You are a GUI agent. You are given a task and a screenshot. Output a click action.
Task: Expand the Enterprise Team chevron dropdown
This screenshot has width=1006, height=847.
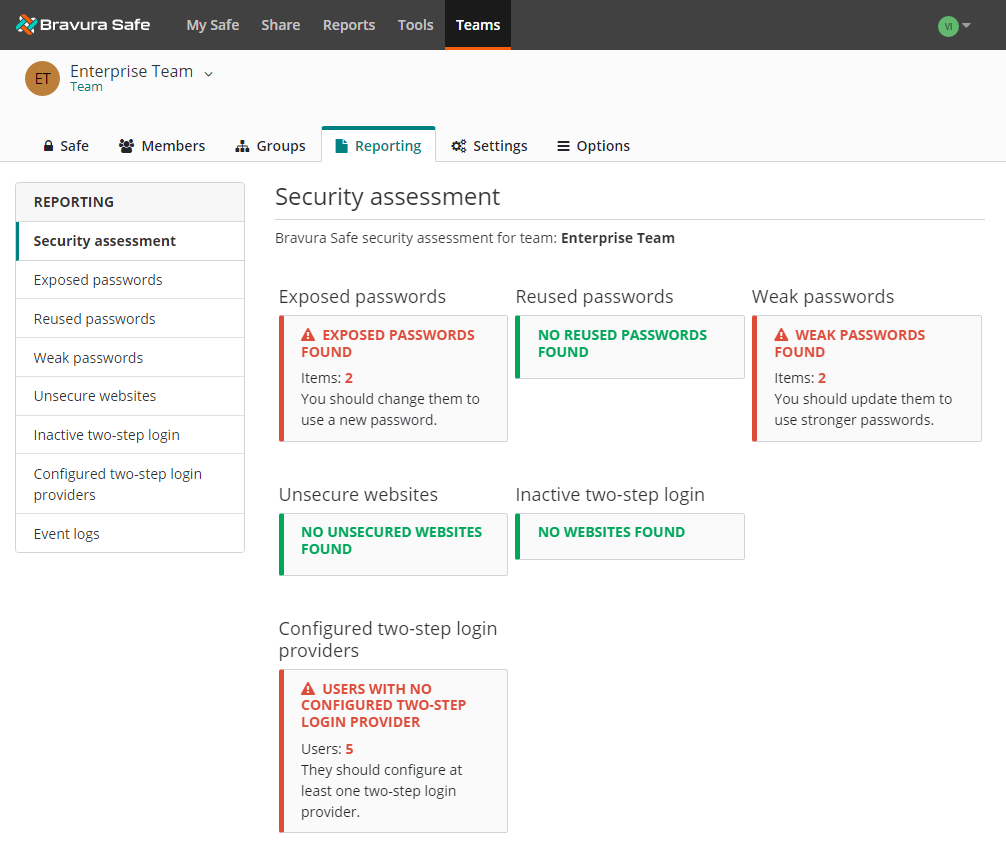209,73
